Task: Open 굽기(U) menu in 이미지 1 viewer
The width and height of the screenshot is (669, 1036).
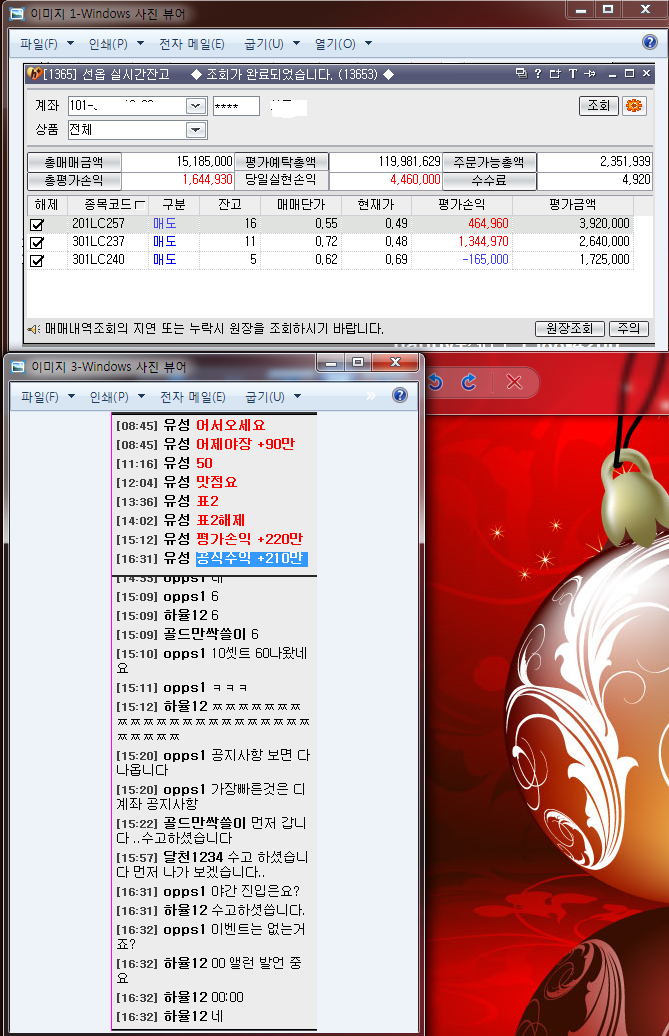Action: coord(272,44)
